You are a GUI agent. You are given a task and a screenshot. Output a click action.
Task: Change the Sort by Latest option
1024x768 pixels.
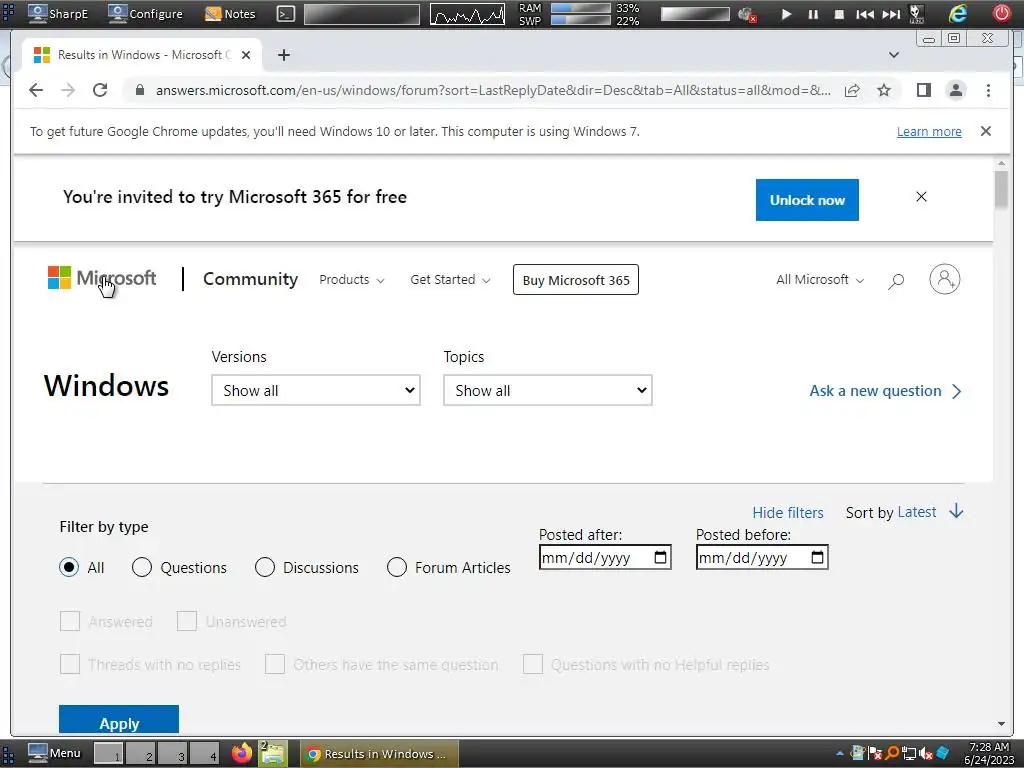[917, 512]
